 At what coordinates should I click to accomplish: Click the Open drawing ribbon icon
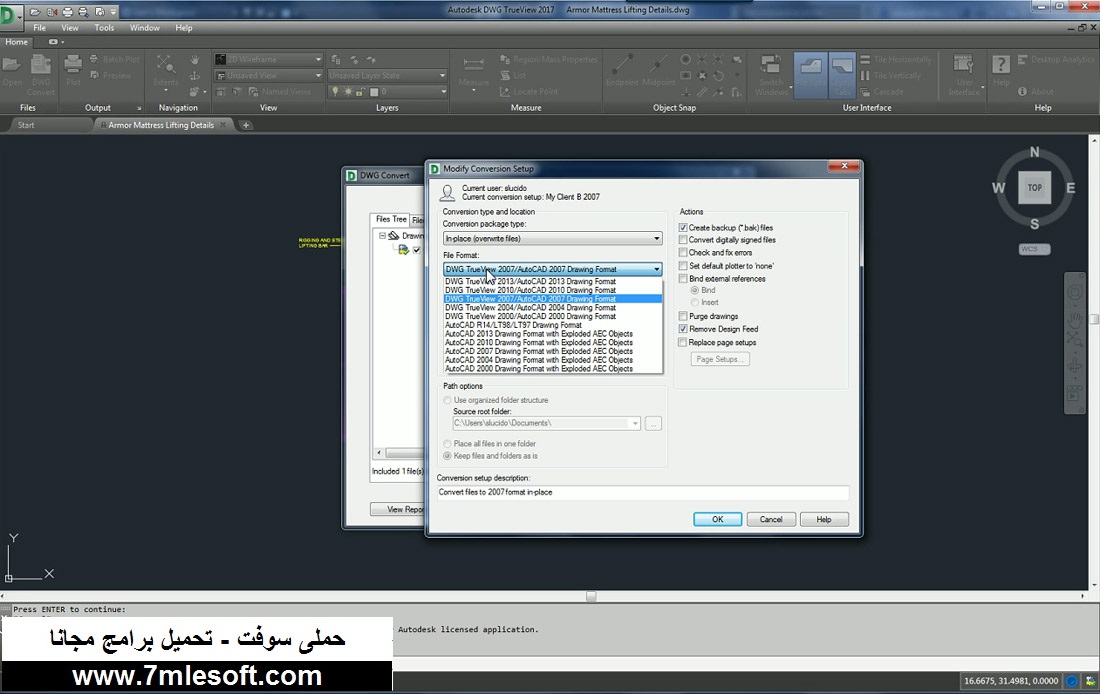point(12,70)
